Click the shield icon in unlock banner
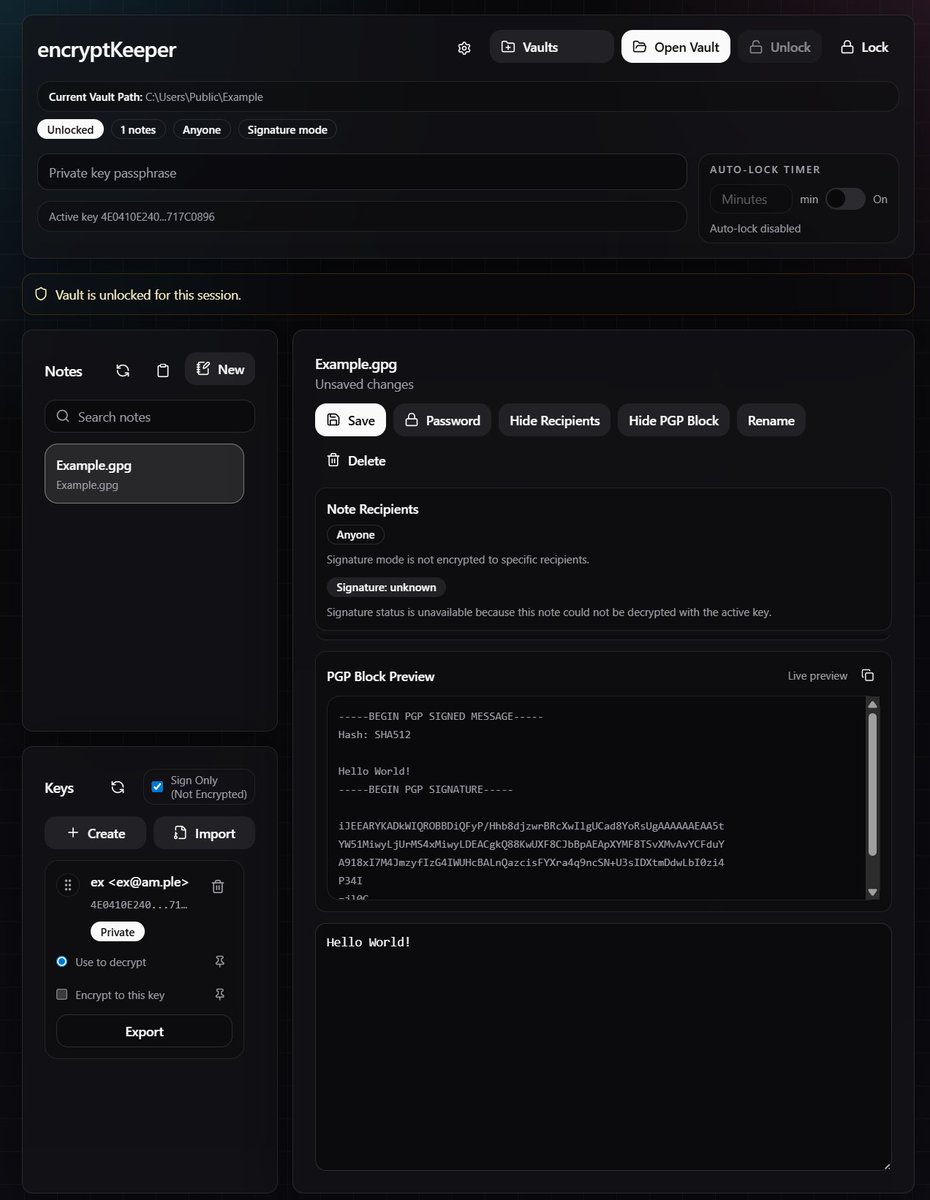The image size is (930, 1200). pyautogui.click(x=41, y=295)
